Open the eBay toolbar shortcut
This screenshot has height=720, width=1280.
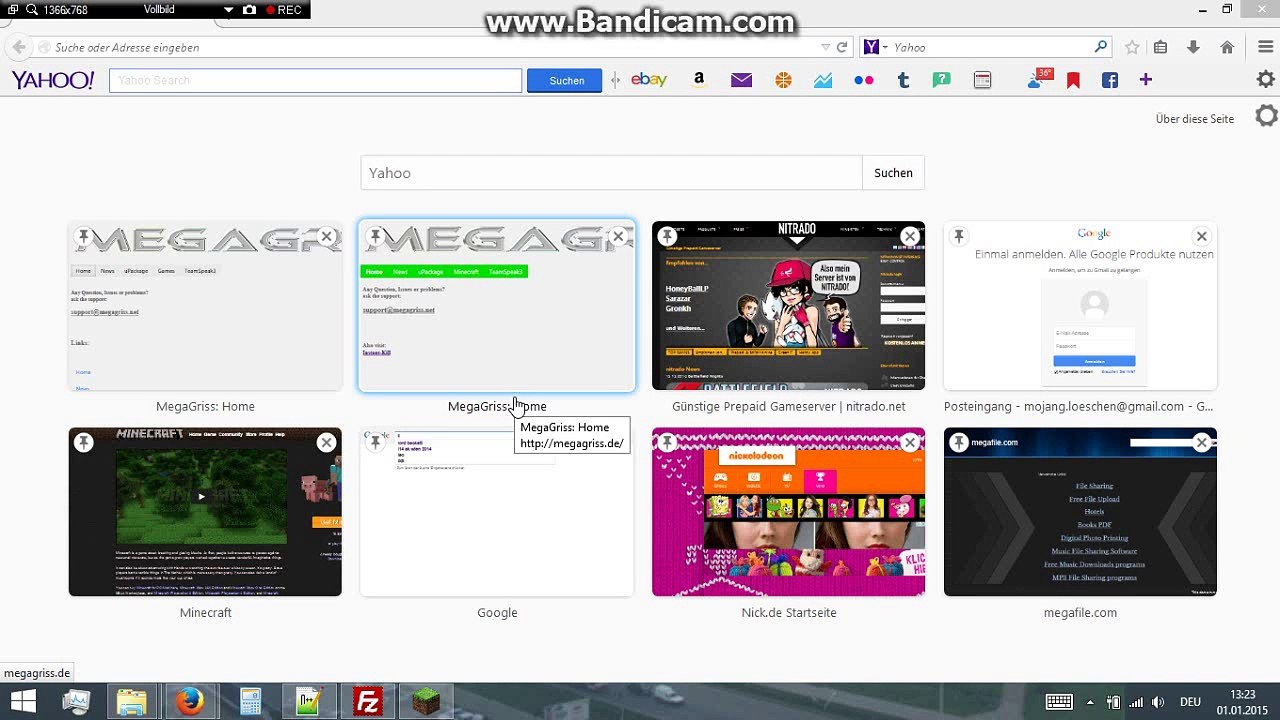pyautogui.click(x=649, y=80)
